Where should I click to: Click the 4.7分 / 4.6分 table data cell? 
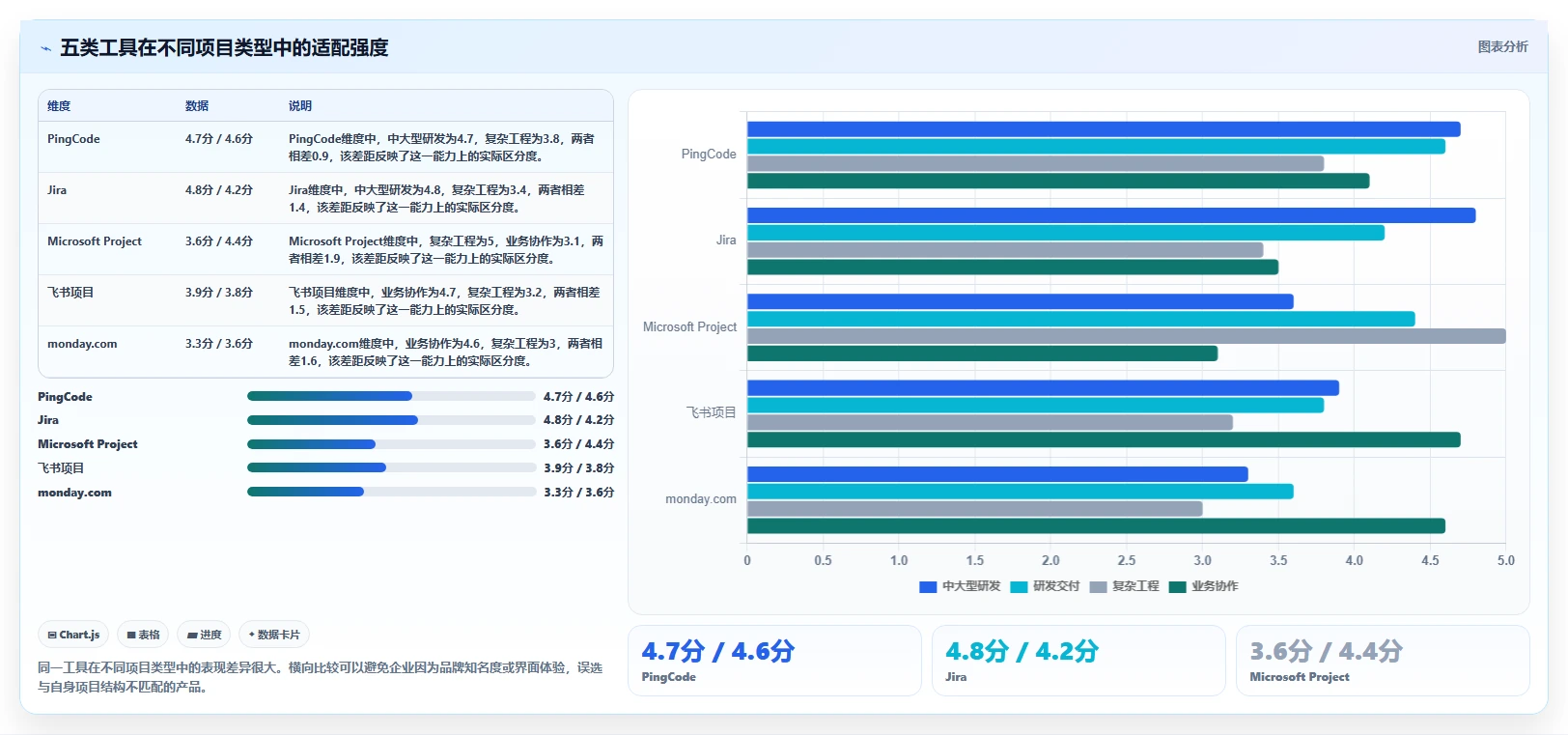point(219,139)
